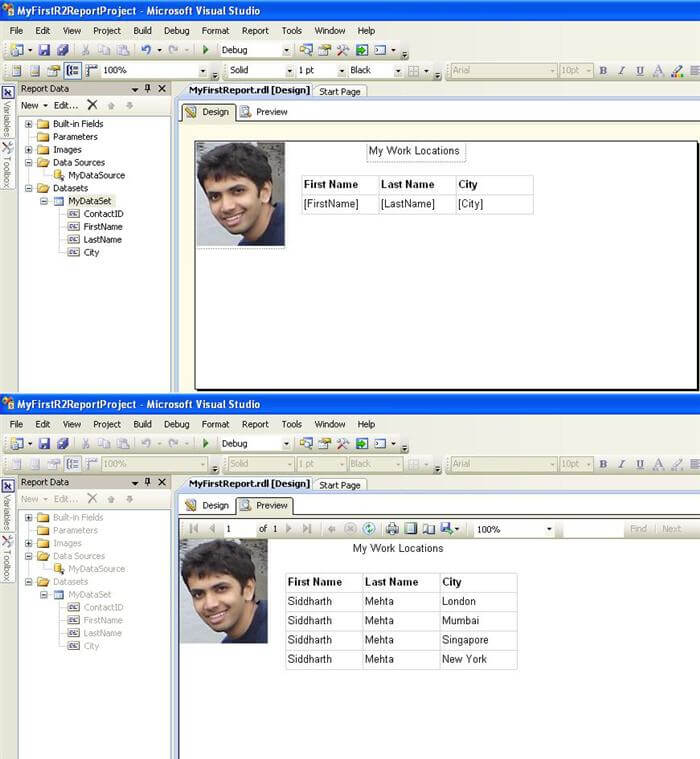Open the Debug configuration dropdown in top window

pyautogui.click(x=286, y=50)
